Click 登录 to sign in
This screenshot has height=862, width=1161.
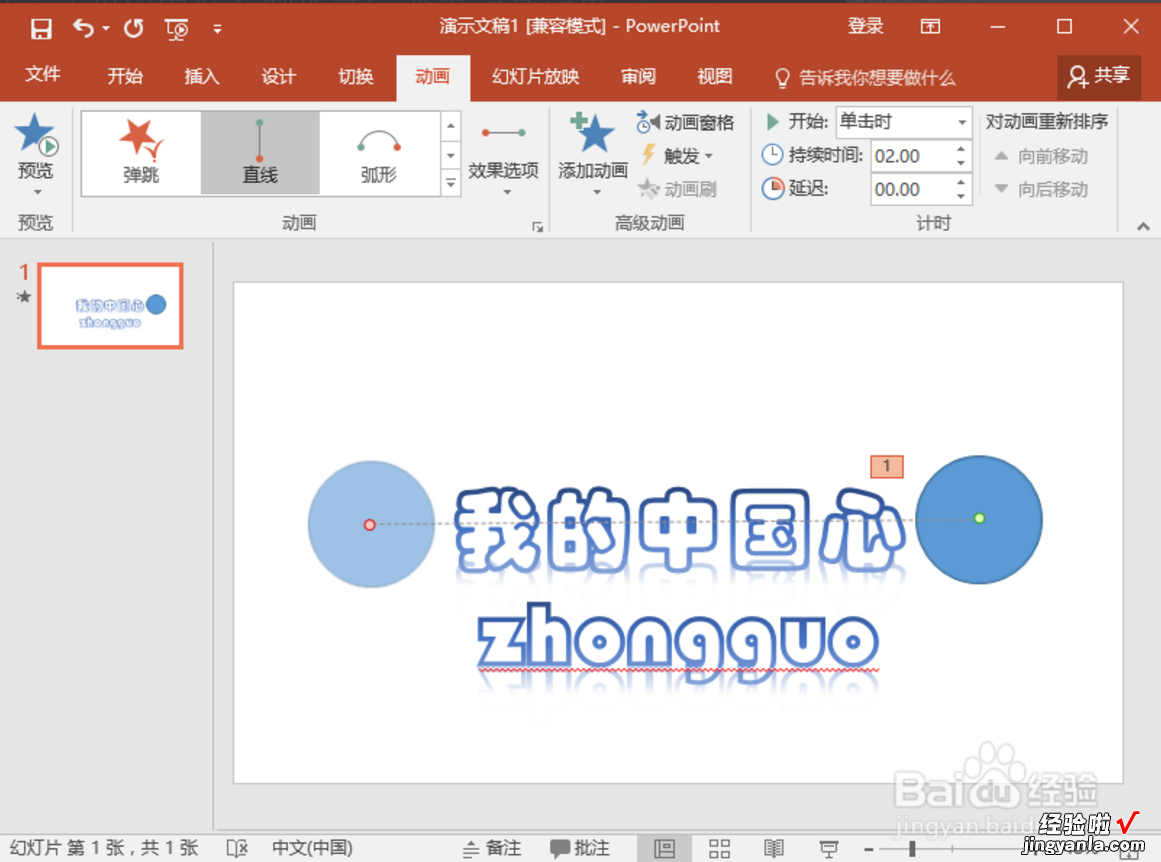pyautogui.click(x=866, y=26)
